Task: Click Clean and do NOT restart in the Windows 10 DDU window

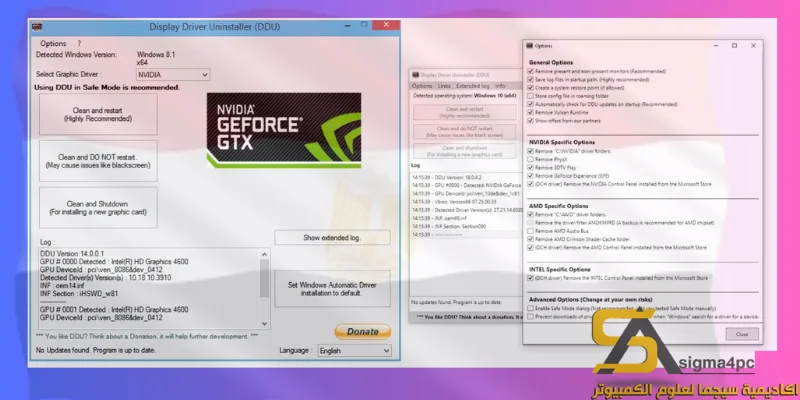Action: pos(464,132)
